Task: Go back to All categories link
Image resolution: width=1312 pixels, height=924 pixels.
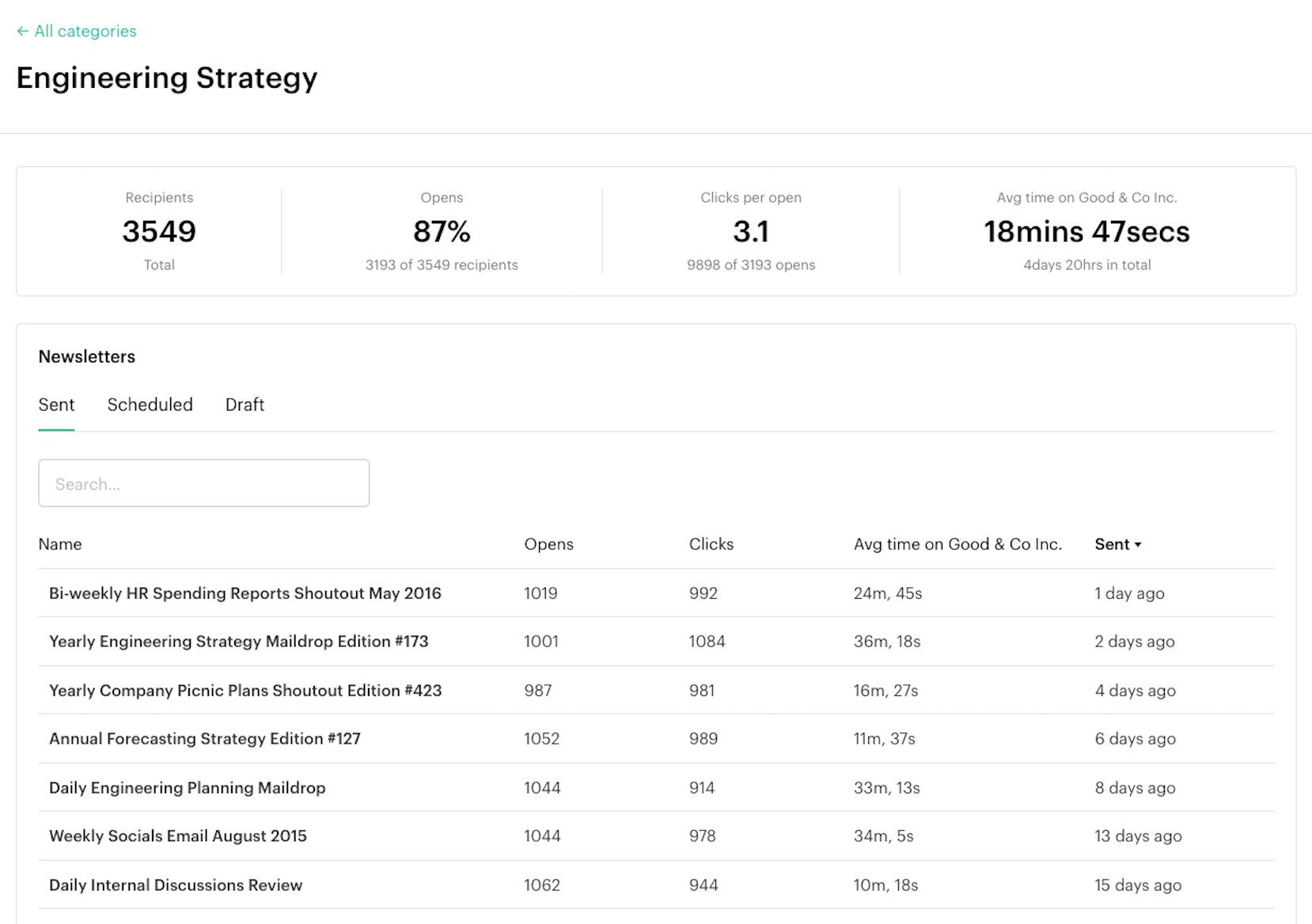Action: point(85,32)
